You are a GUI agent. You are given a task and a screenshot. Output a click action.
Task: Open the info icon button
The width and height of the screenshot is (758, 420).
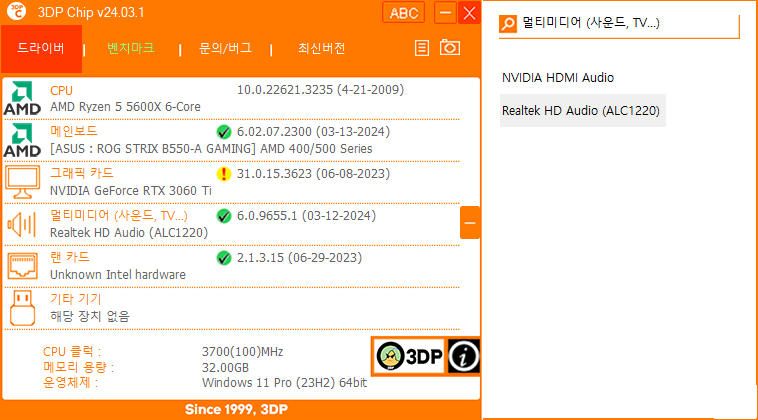pos(463,355)
